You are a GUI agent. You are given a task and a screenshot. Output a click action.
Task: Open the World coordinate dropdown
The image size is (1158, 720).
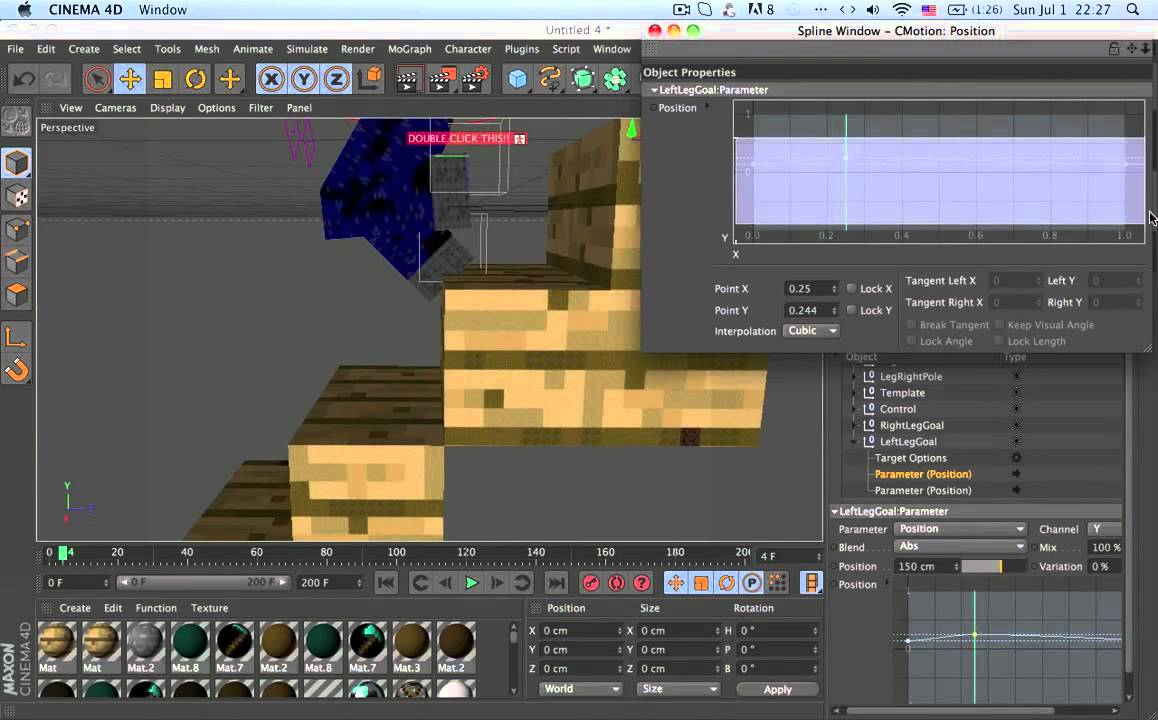coord(580,688)
